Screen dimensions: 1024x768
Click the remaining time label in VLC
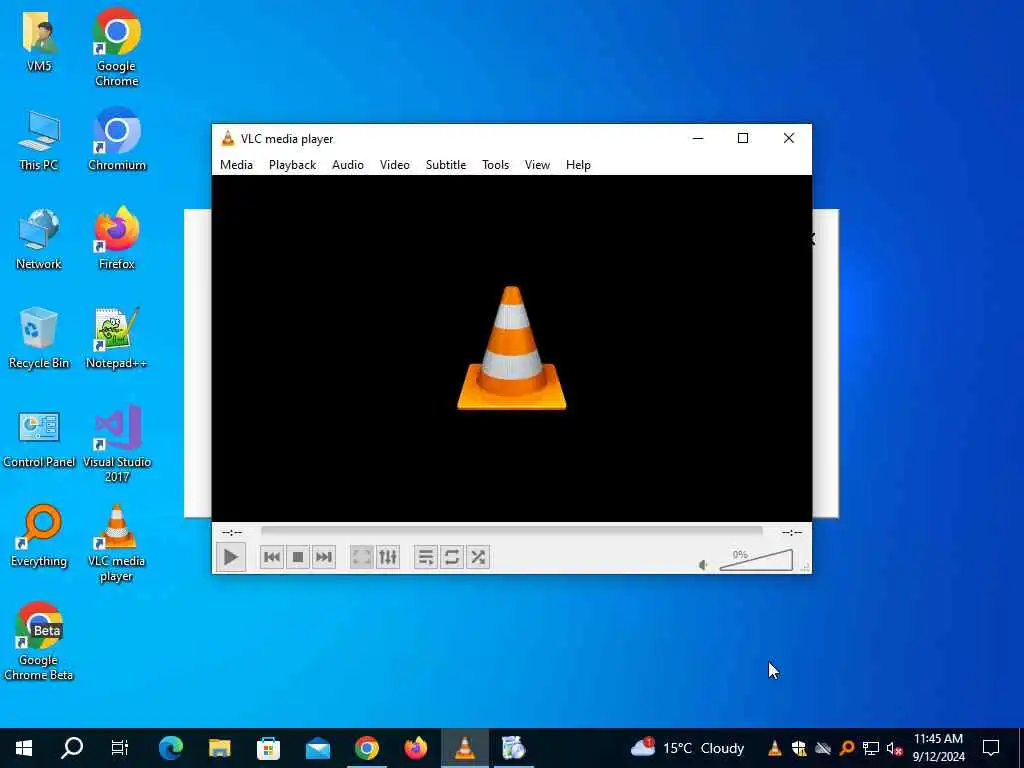[x=792, y=532]
